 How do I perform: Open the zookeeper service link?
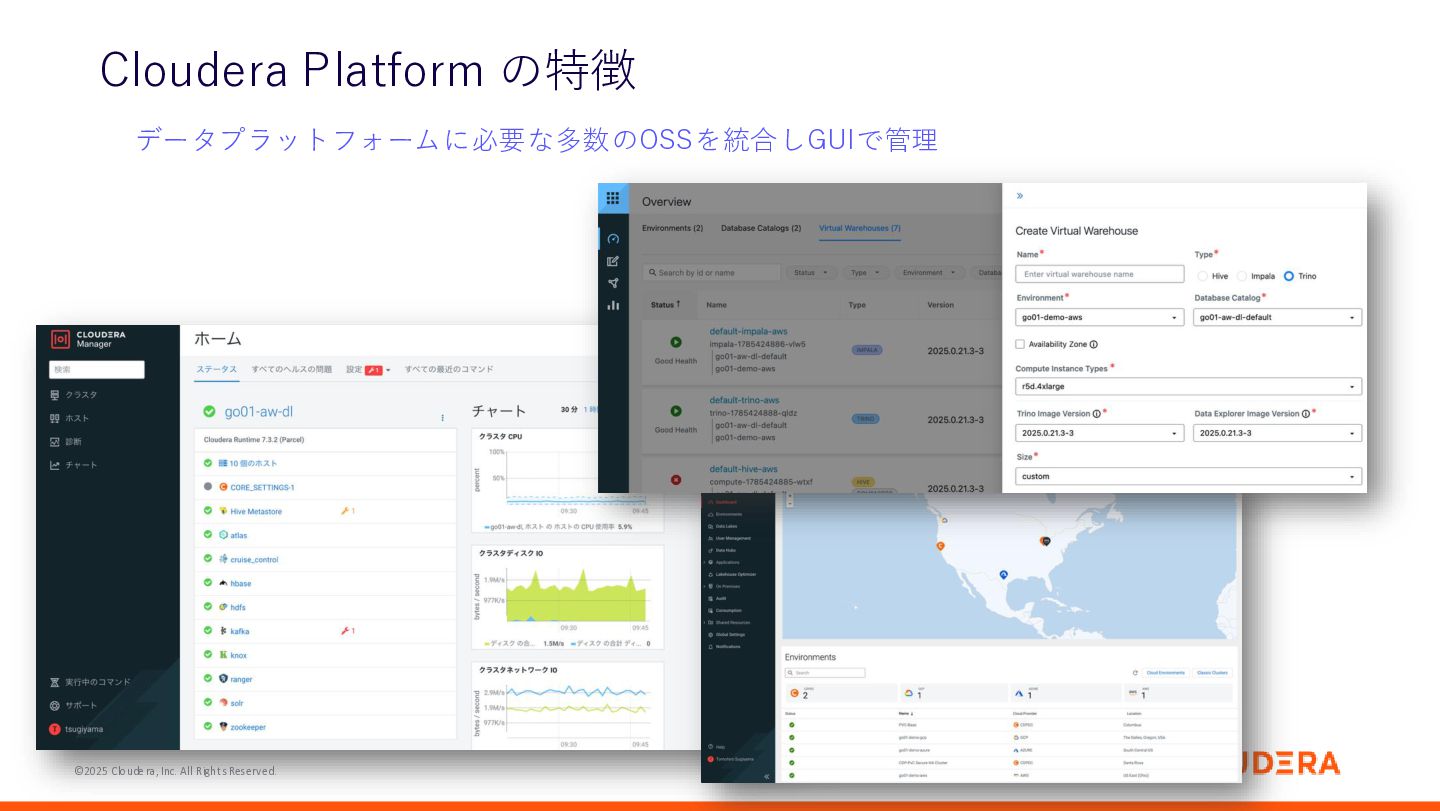pyautogui.click(x=248, y=727)
